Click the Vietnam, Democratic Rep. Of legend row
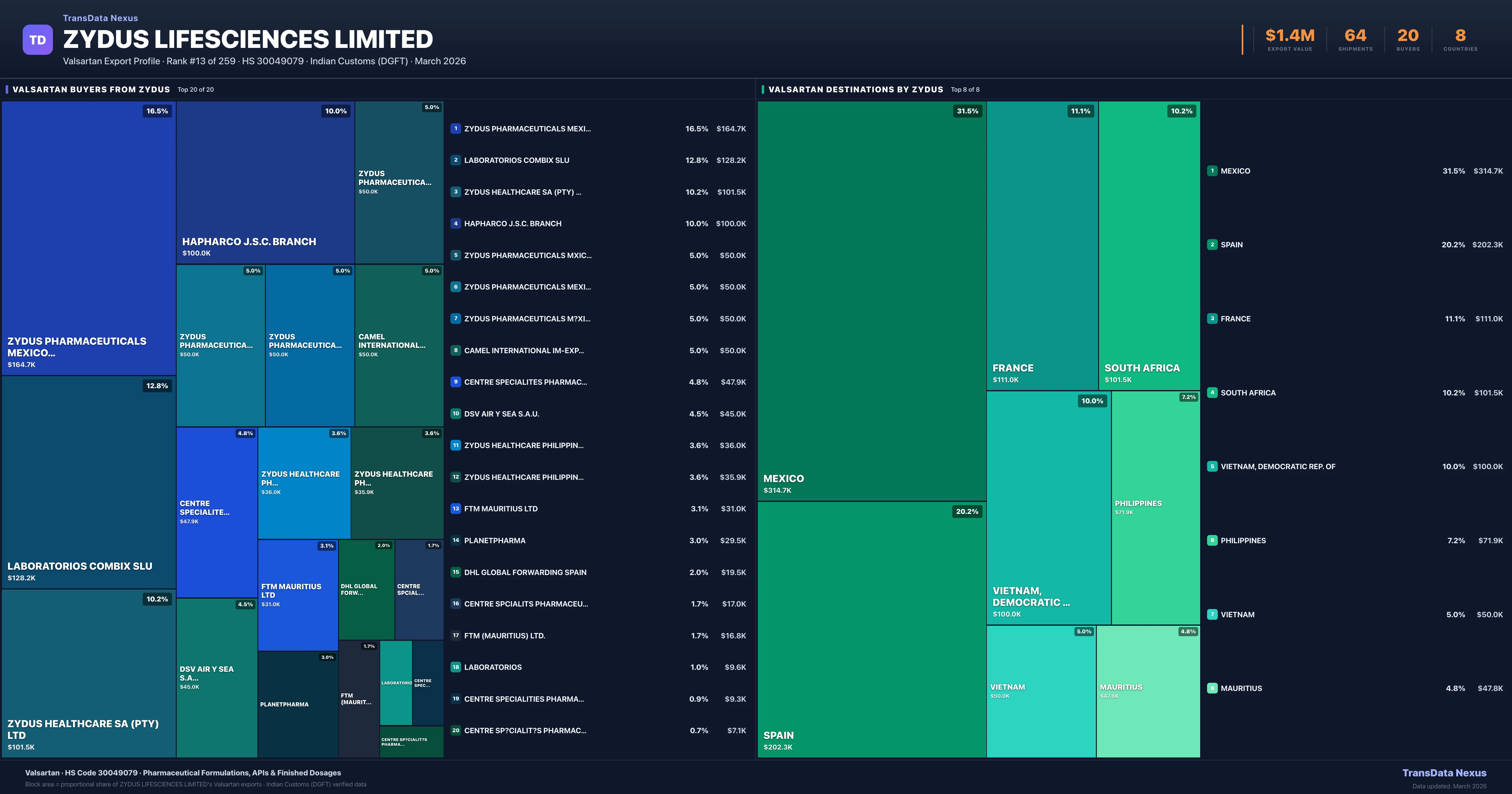Viewport: 1512px width, 794px height. [1278, 466]
